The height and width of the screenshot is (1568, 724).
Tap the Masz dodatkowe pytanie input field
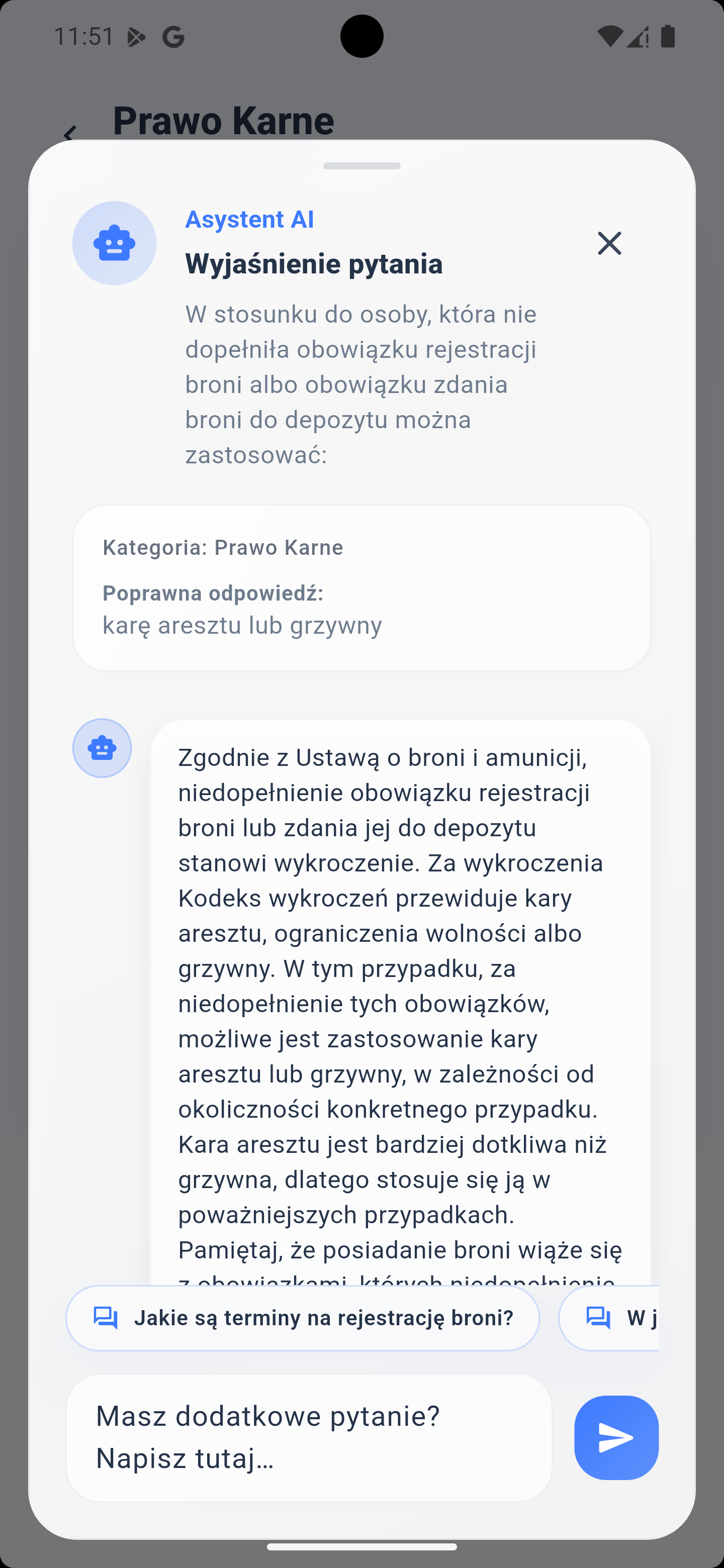[311, 1438]
